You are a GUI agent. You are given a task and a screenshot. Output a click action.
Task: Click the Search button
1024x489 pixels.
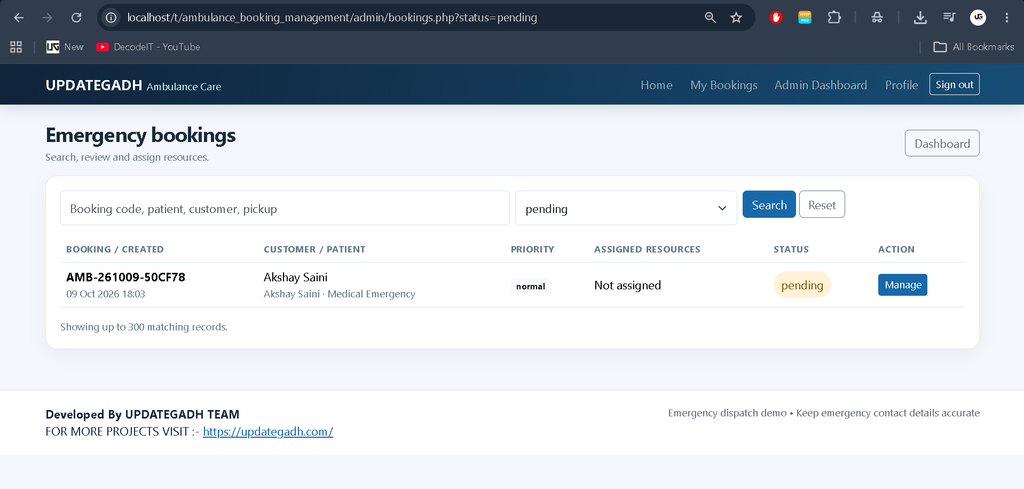[769, 204]
